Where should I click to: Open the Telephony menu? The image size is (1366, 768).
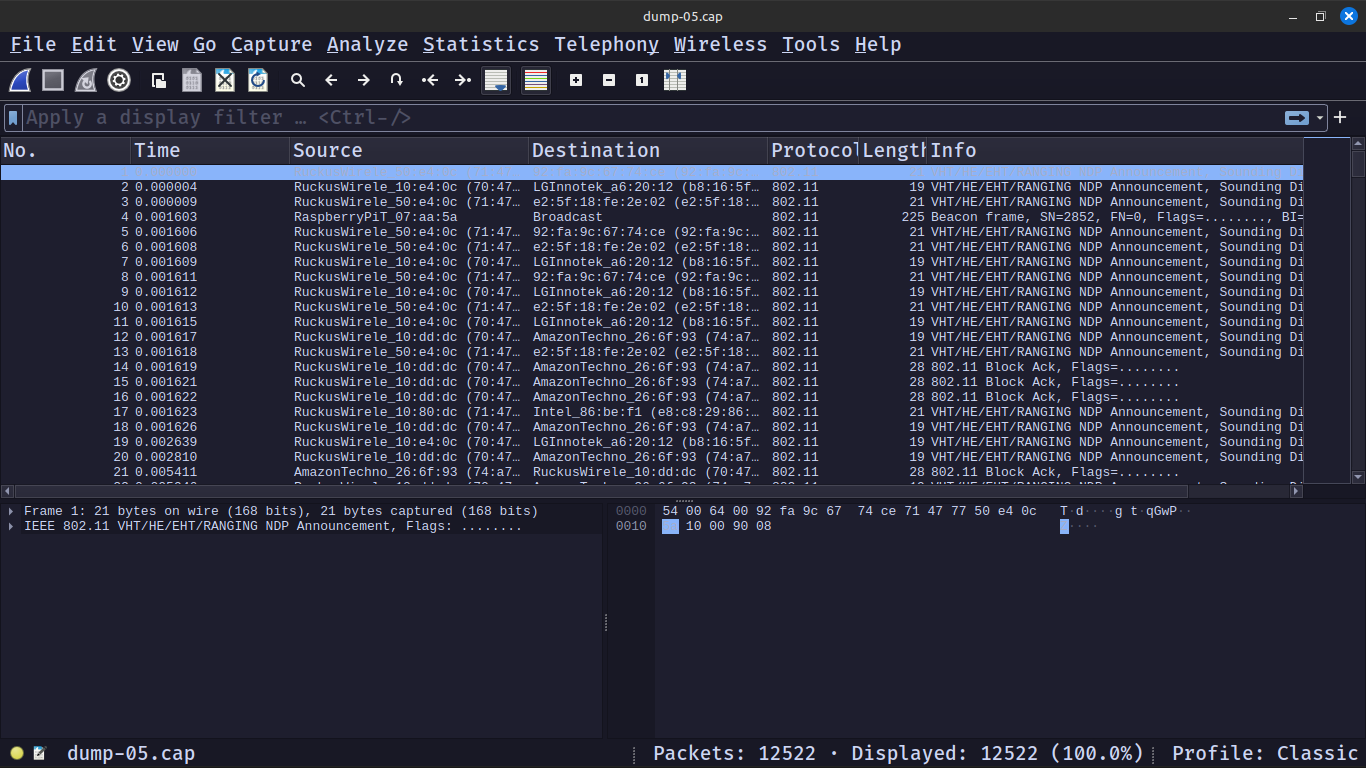click(x=607, y=44)
